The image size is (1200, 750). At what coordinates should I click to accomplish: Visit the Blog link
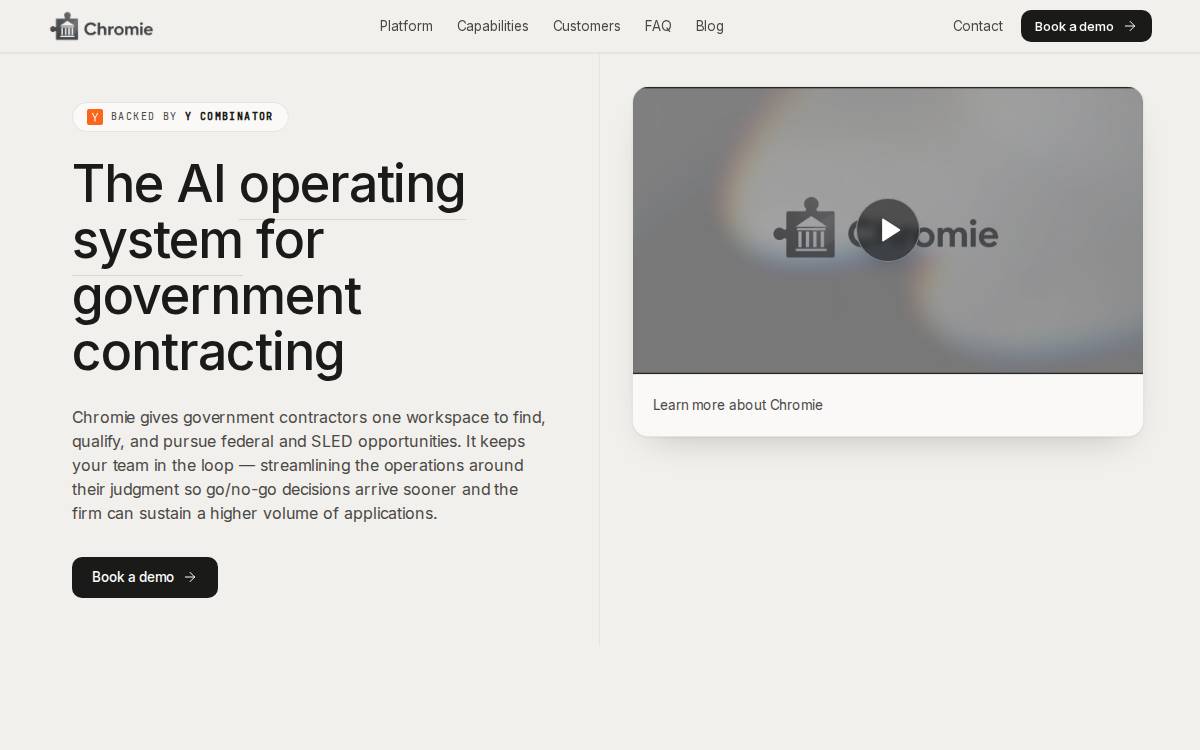tap(710, 26)
